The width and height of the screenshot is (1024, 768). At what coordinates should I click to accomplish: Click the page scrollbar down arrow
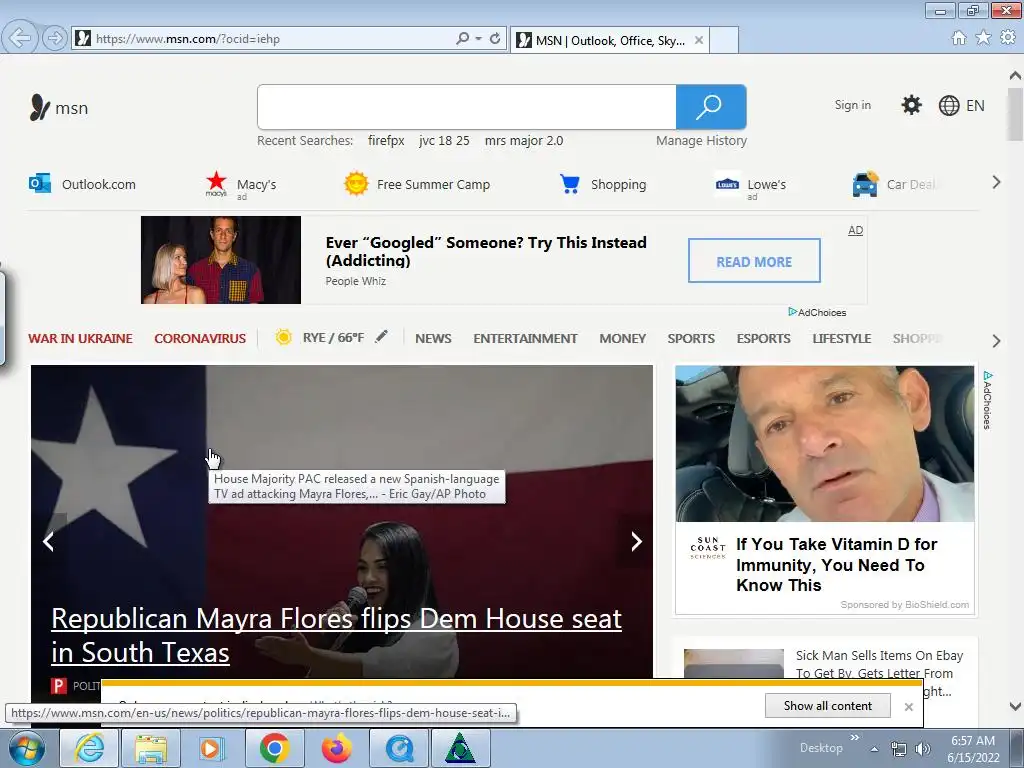coord(1015,706)
